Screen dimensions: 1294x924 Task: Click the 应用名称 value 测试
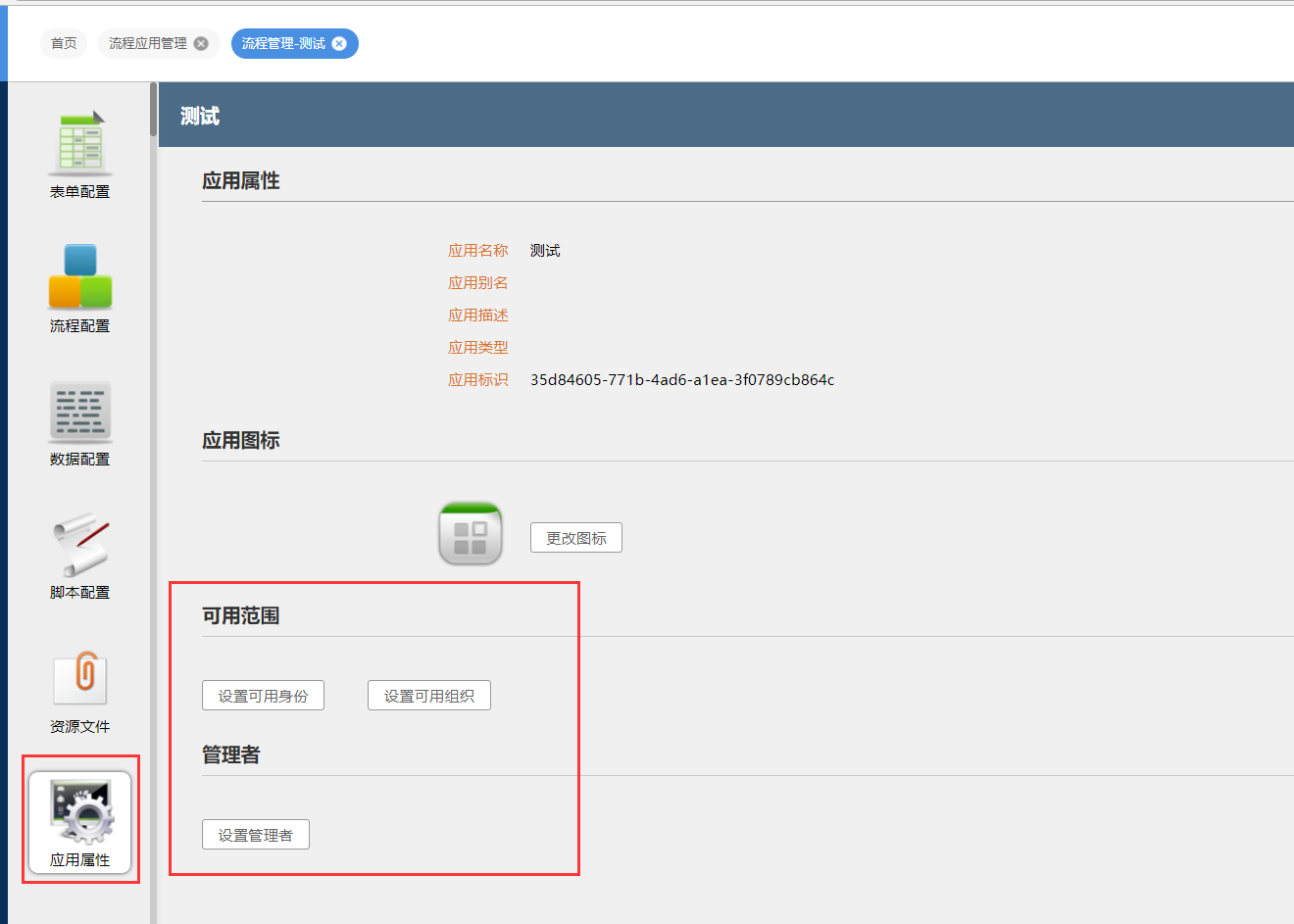click(x=545, y=251)
